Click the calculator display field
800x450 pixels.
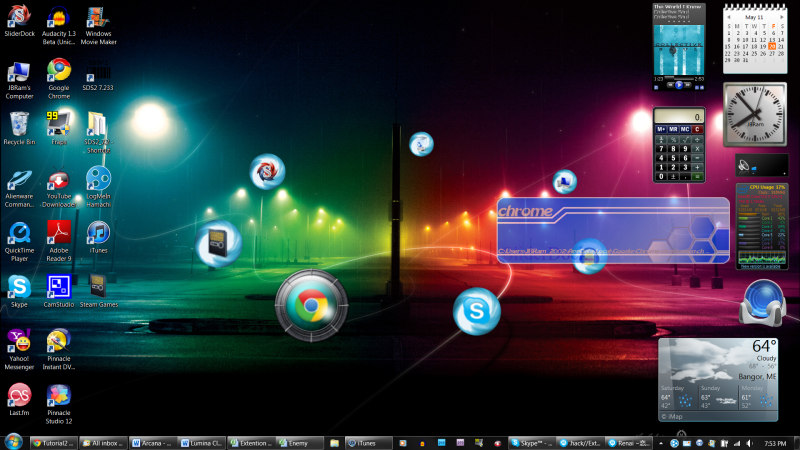coord(679,117)
